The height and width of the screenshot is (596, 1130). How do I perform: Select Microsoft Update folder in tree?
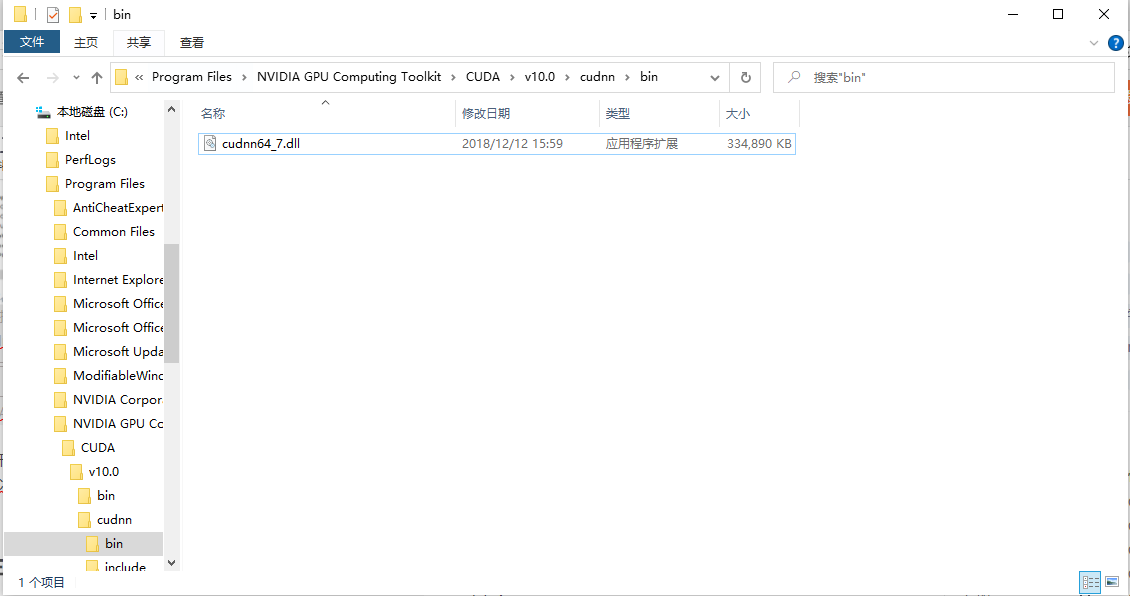tap(117, 352)
